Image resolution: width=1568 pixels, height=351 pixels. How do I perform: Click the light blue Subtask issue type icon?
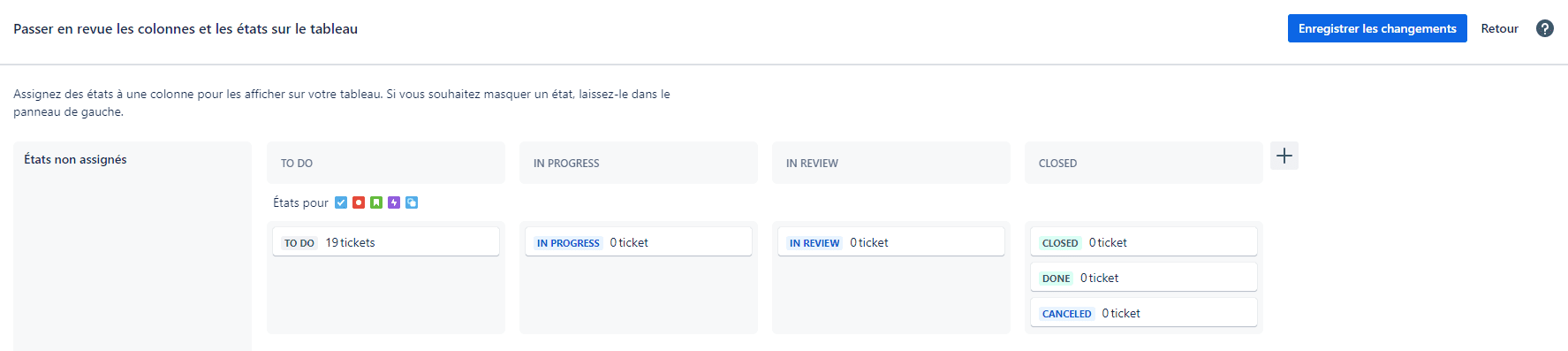pos(412,202)
